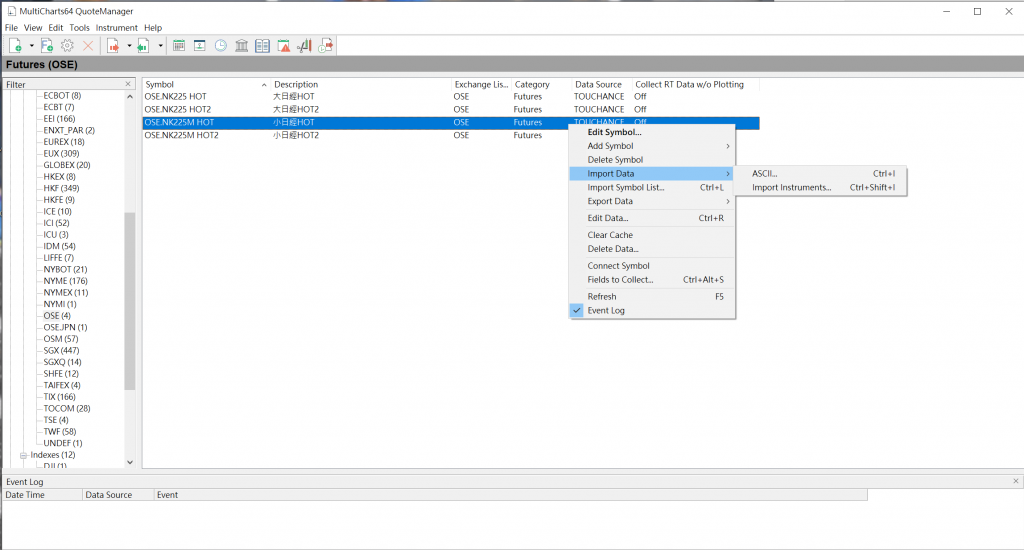Viewport: 1024px width, 550px height.
Task: Click the Export Data toolbar icon
Action: (113, 46)
